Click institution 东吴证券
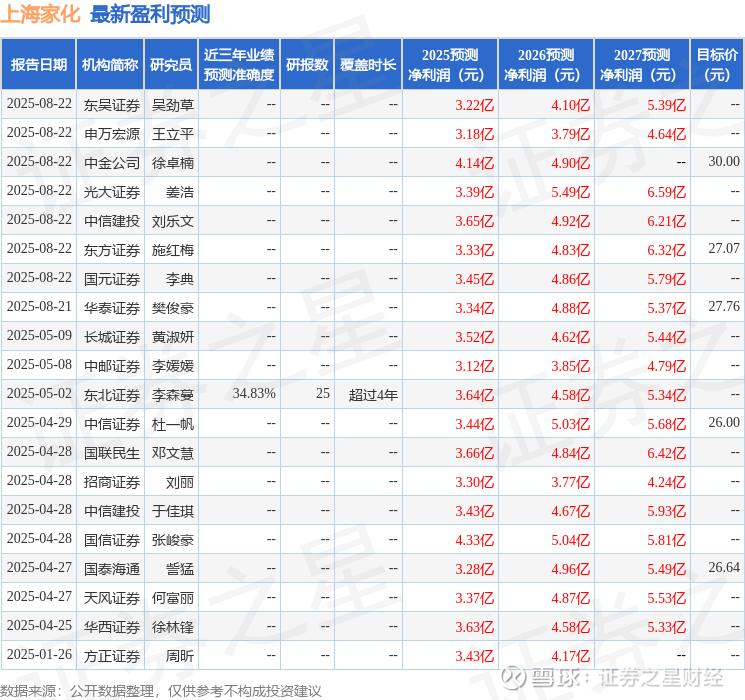745x700 pixels. (112, 105)
